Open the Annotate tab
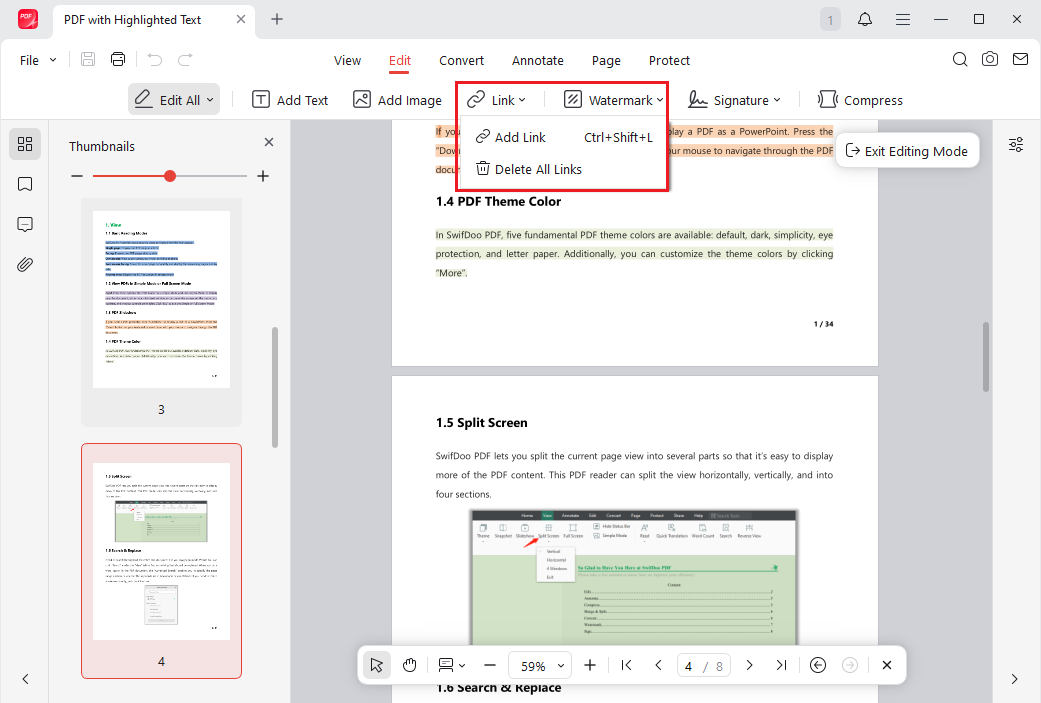The height and width of the screenshot is (703, 1041). (538, 60)
